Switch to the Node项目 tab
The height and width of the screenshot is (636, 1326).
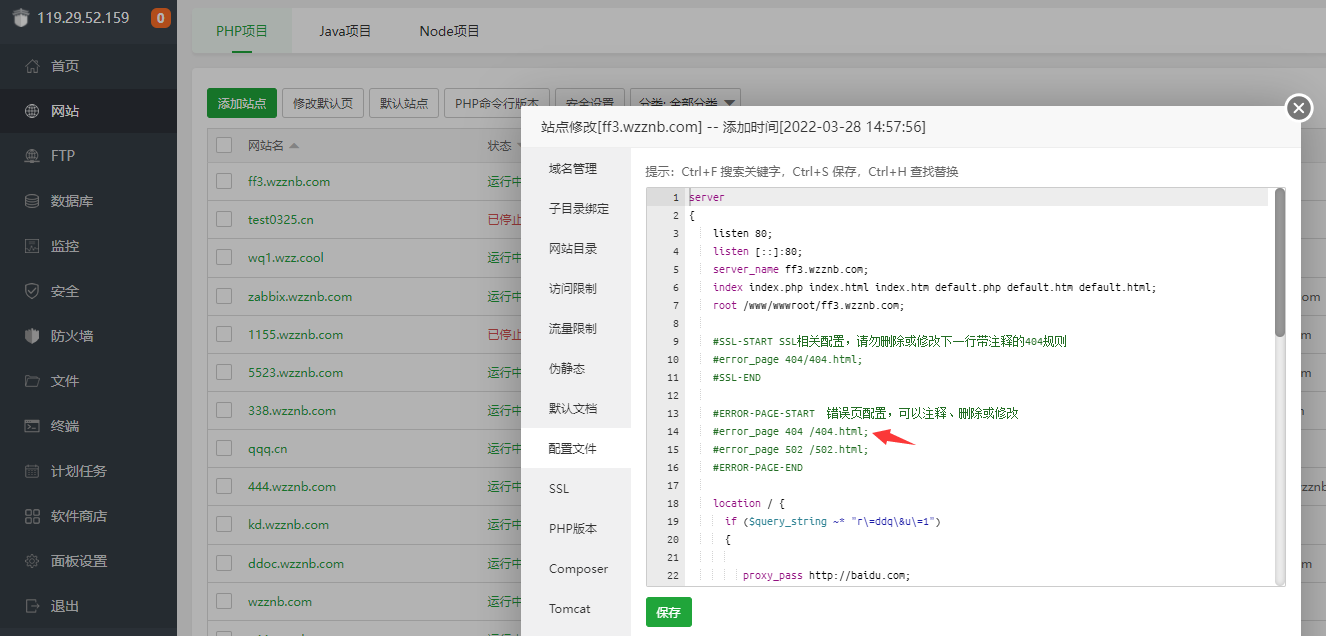click(x=449, y=31)
